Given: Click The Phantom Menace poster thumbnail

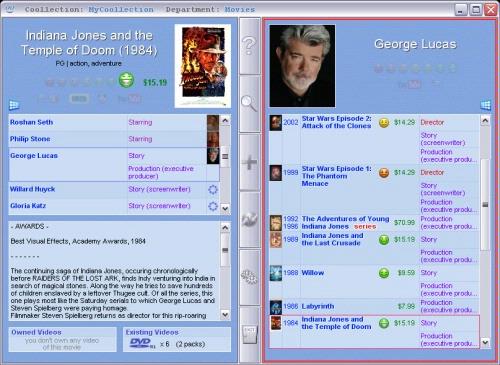Looking at the screenshot, I should point(276,173).
